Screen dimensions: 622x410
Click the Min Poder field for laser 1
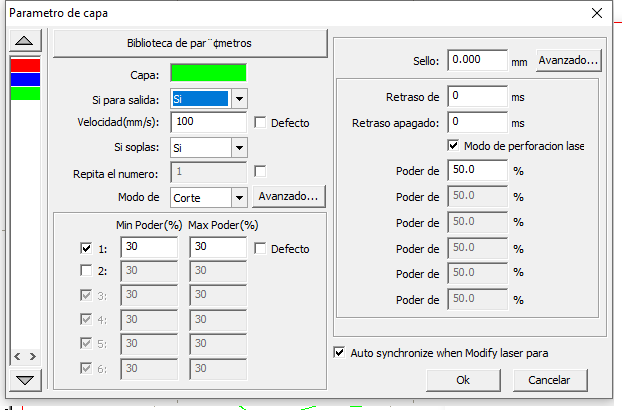click(x=149, y=247)
